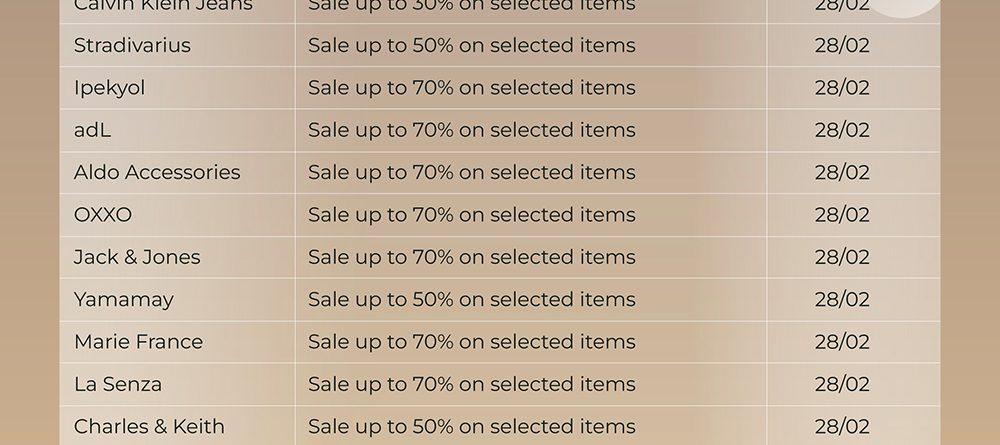The height and width of the screenshot is (445, 1000).
Task: Click Yamamay 50% sale offer text
Action: [472, 300]
